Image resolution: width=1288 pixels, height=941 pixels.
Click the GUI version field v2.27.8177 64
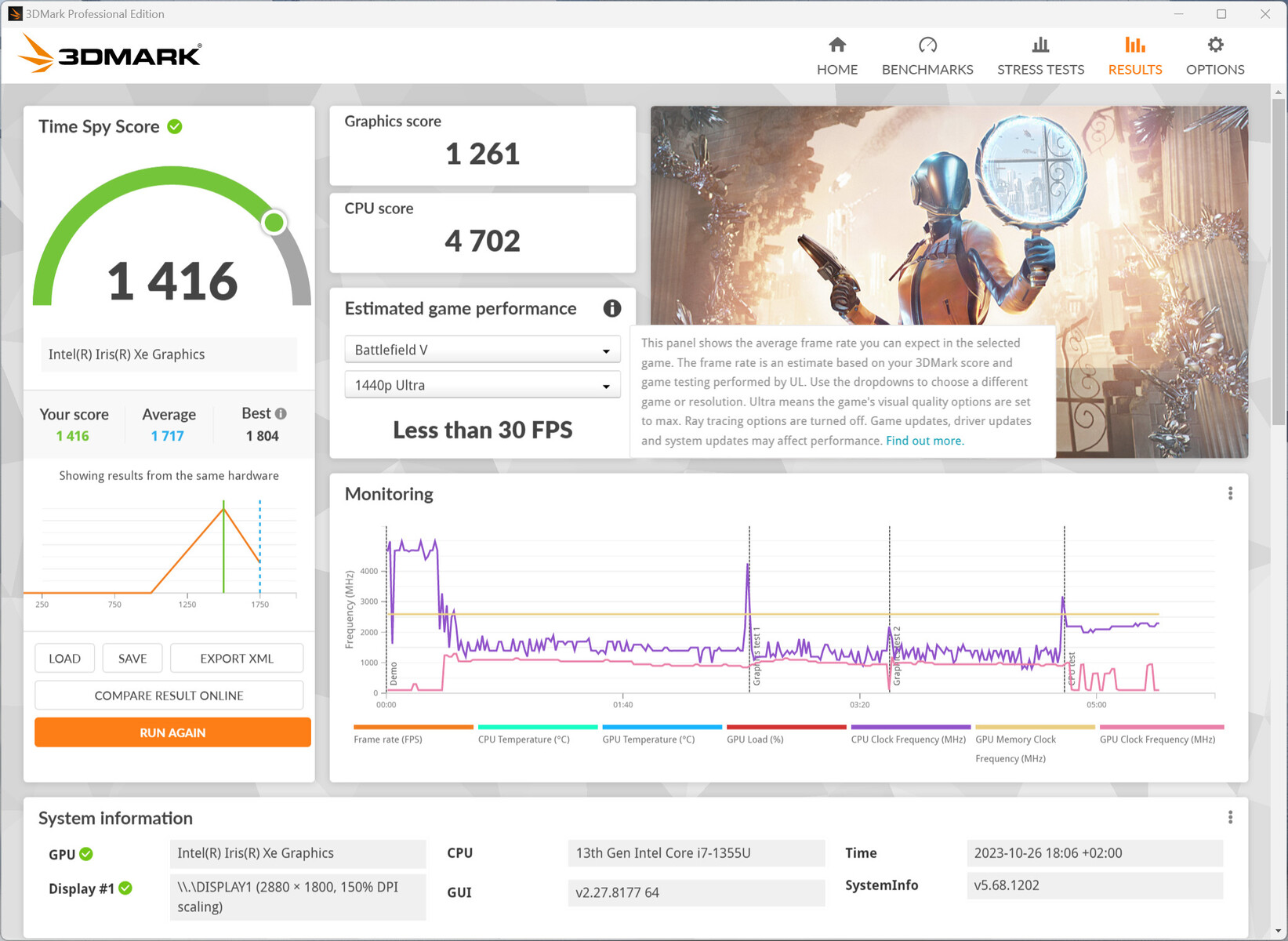[696, 892]
